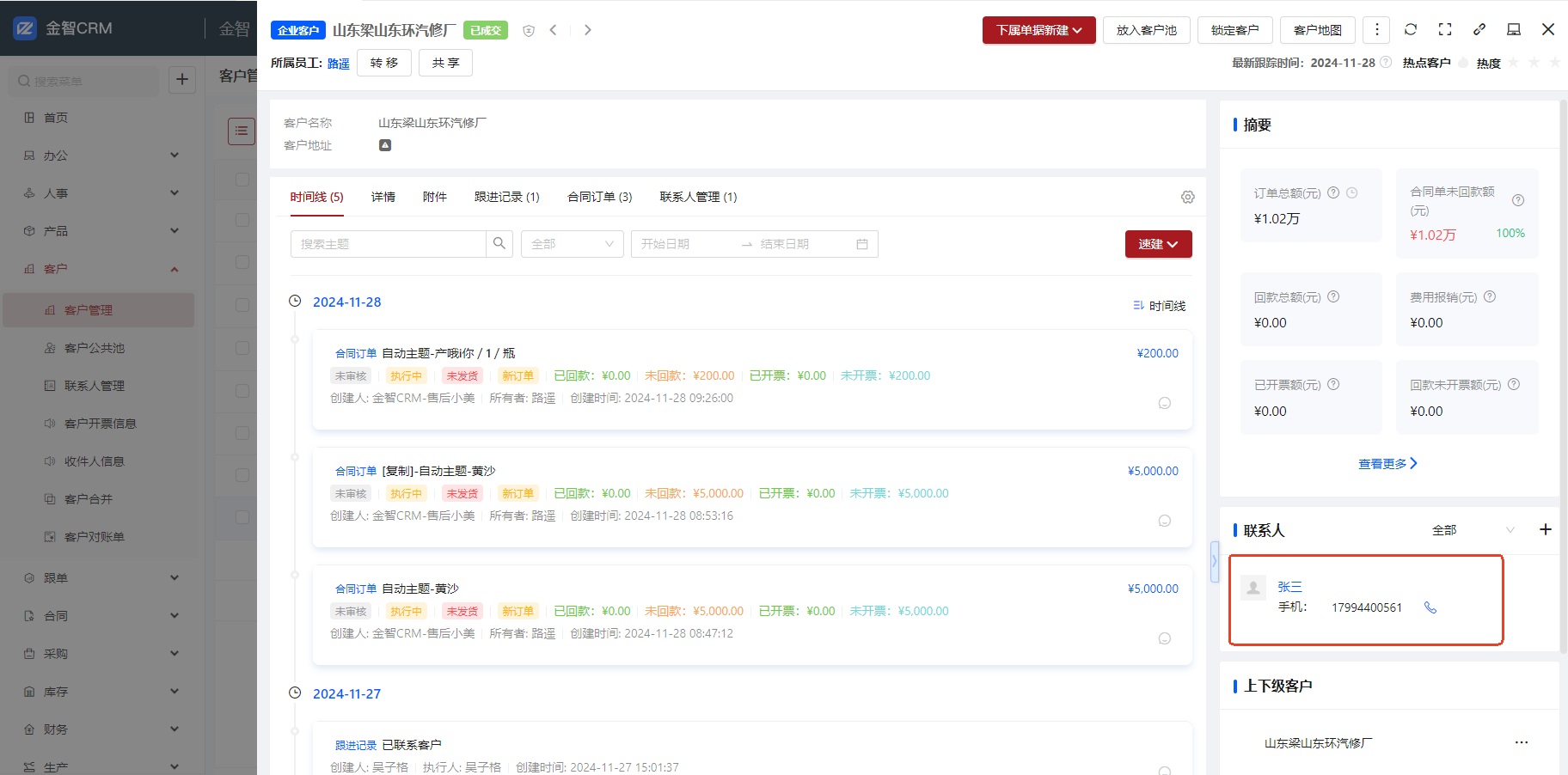The image size is (1568, 775).
Task: Open the 联系人 全部 filter dropdown
Action: [x=1473, y=530]
